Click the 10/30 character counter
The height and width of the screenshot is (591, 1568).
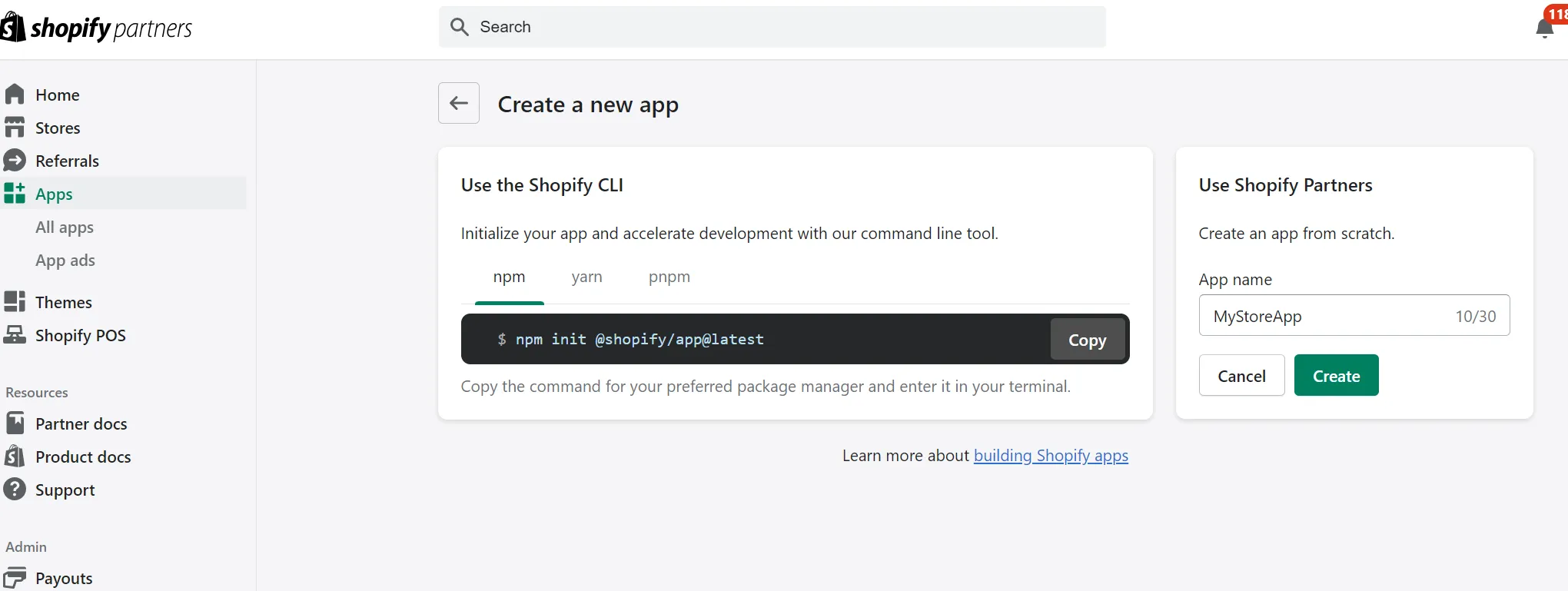pos(1476,317)
